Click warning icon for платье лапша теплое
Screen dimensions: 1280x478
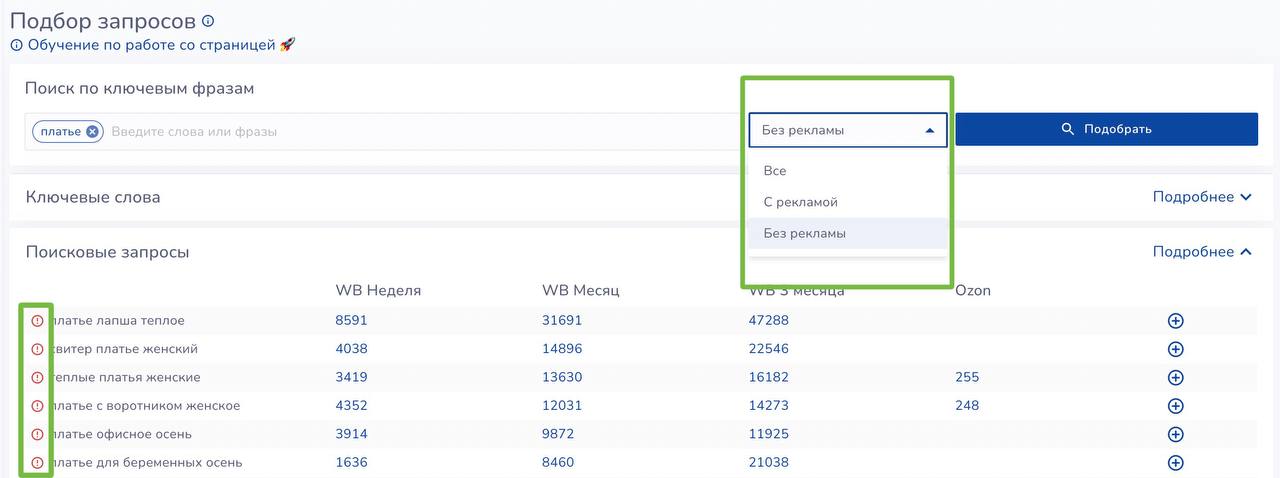38,321
